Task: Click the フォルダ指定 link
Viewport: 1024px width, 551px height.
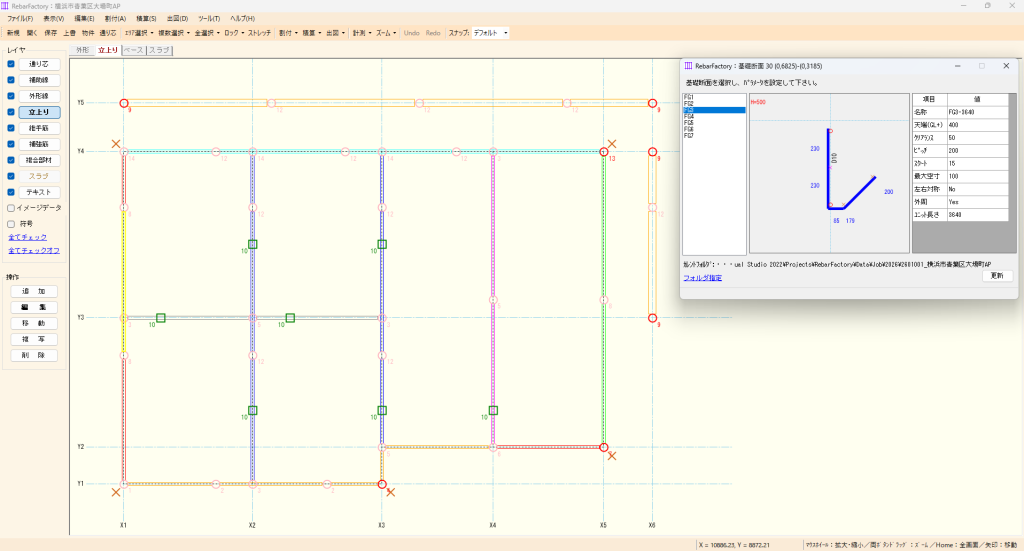Action: [703, 277]
